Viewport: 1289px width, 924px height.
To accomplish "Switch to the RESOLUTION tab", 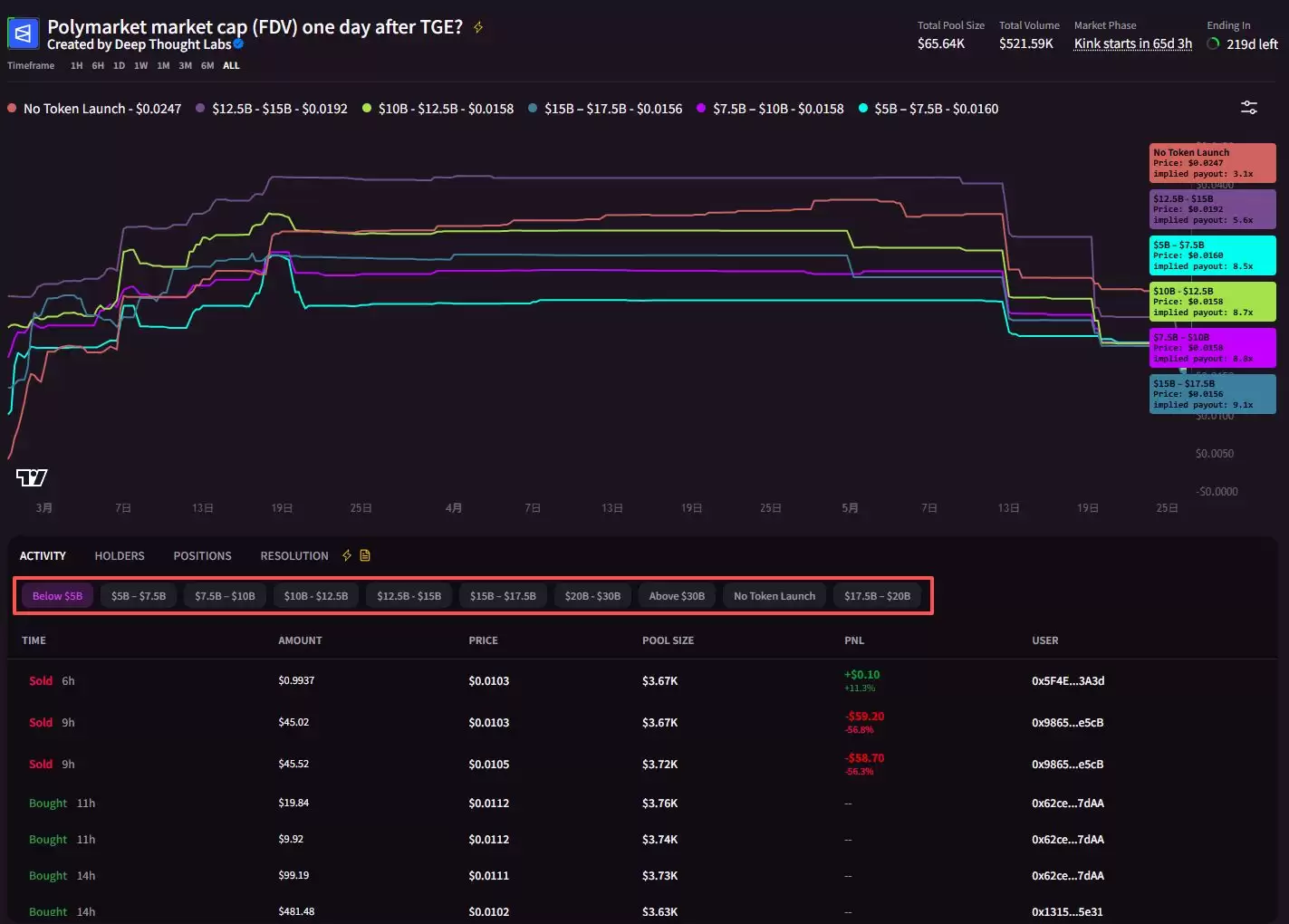I will coord(294,555).
